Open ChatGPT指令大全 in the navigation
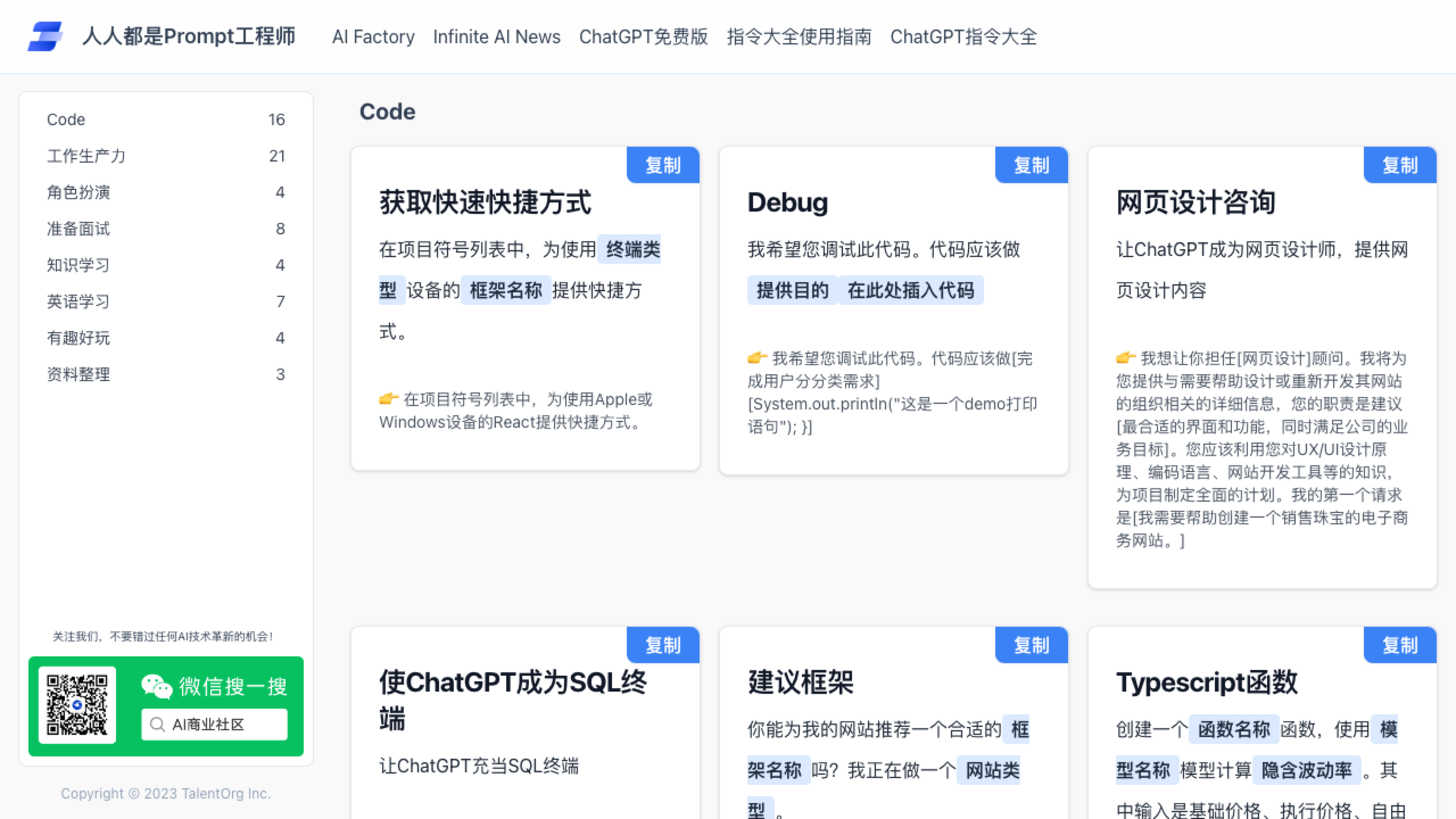 pyautogui.click(x=964, y=37)
